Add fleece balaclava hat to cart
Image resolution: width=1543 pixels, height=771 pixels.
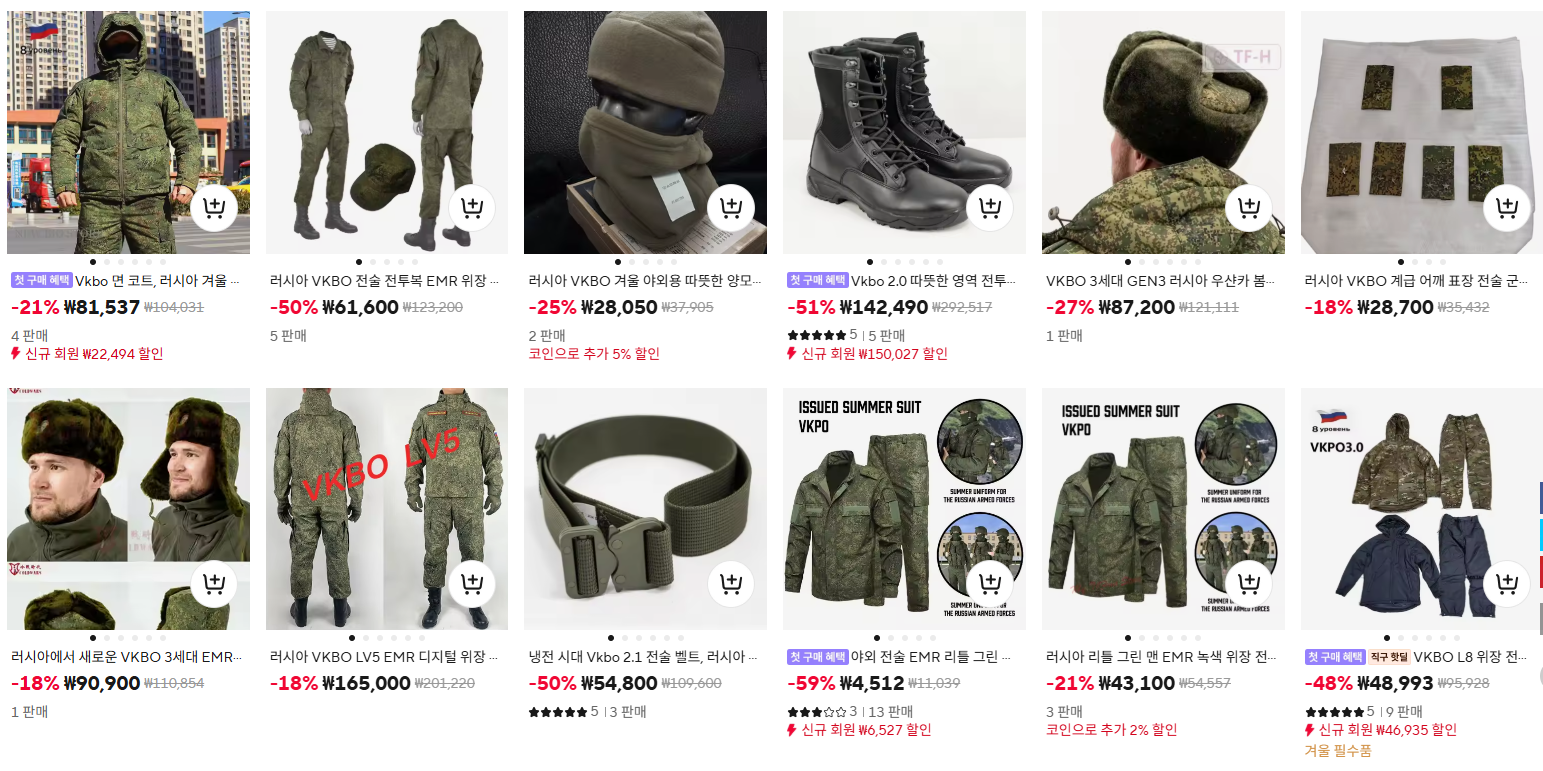point(731,208)
